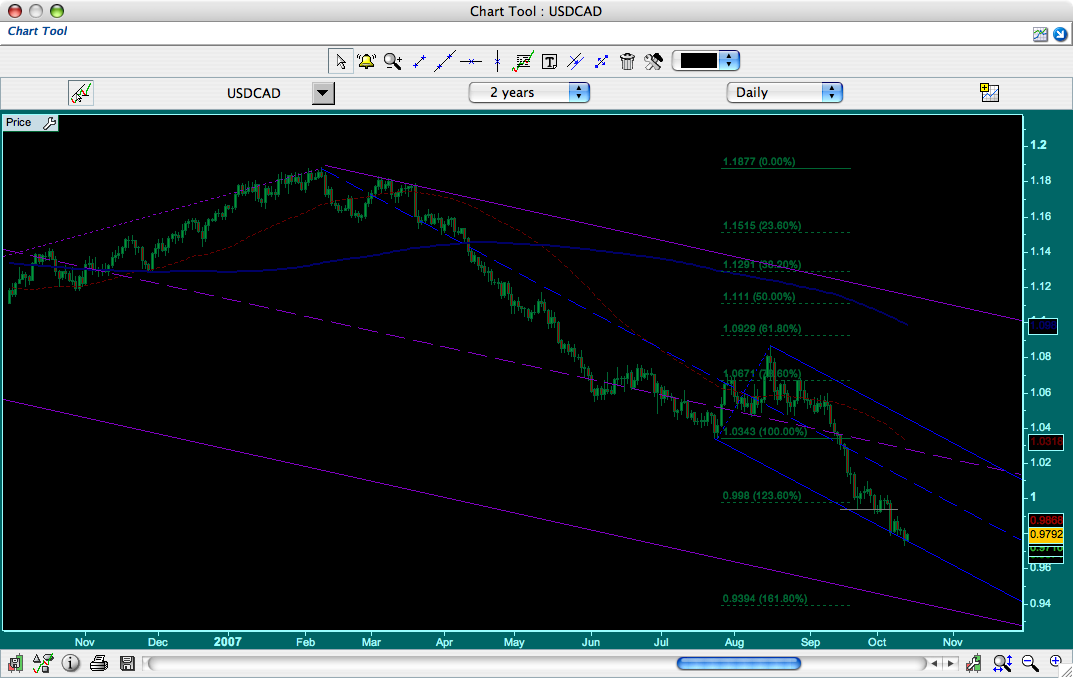Open the 2 years time range dropdown
Image resolution: width=1073 pixels, height=678 pixels.
pos(529,92)
